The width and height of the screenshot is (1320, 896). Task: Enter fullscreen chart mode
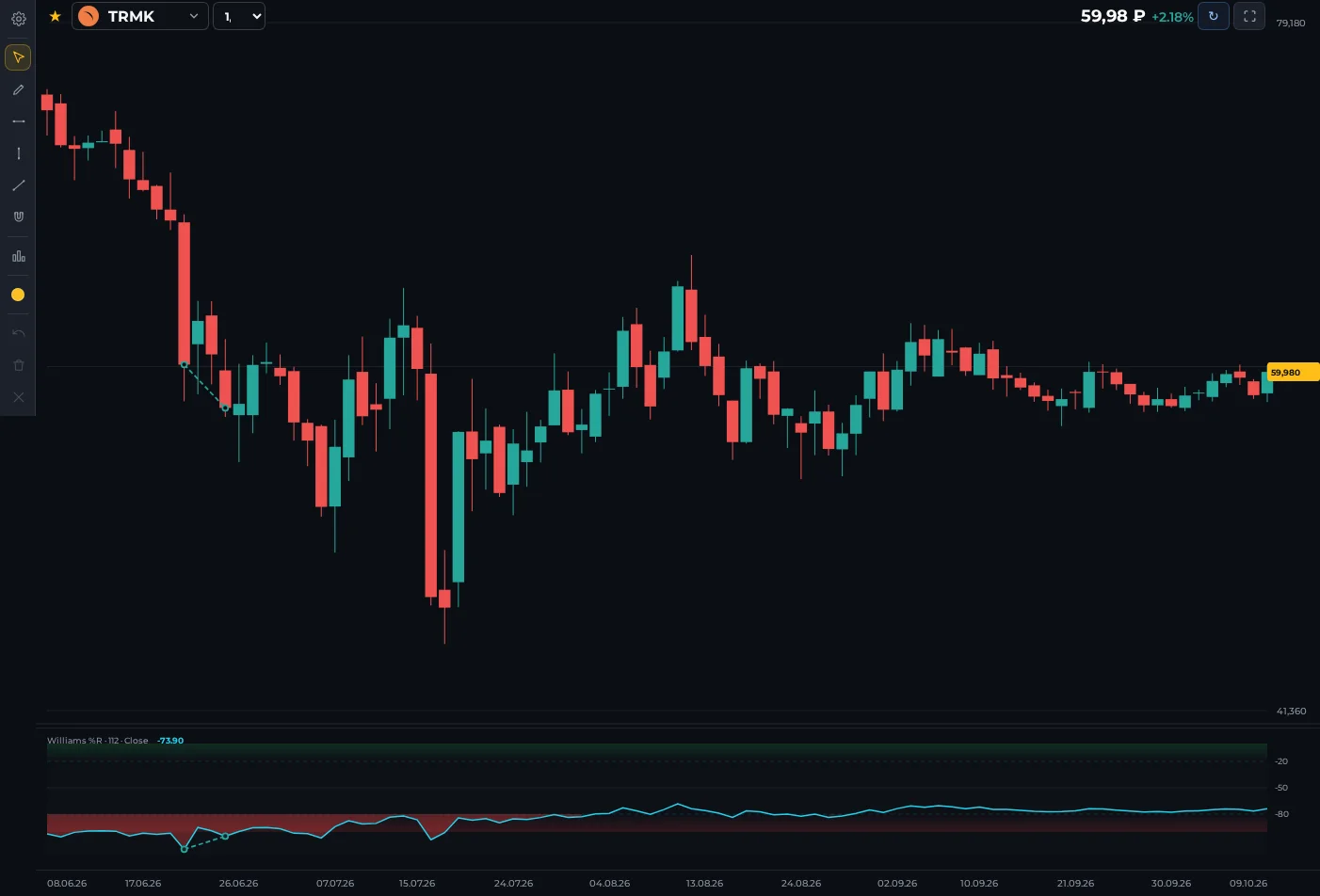(x=1249, y=16)
